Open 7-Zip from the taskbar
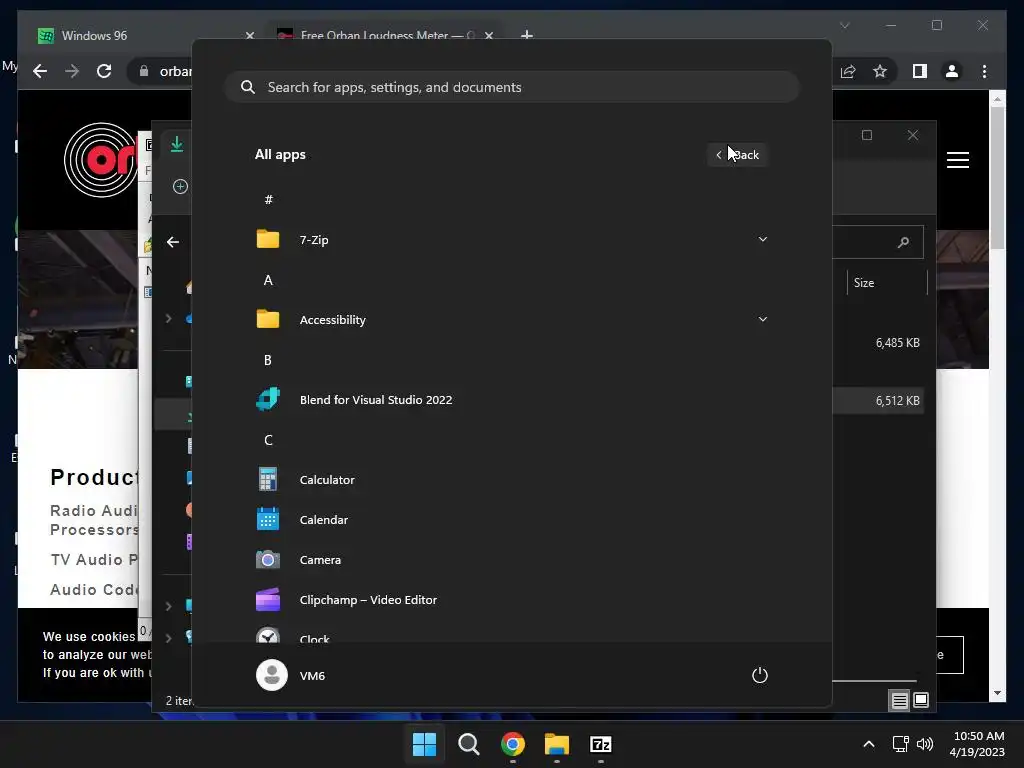The height and width of the screenshot is (768, 1024). (600, 744)
